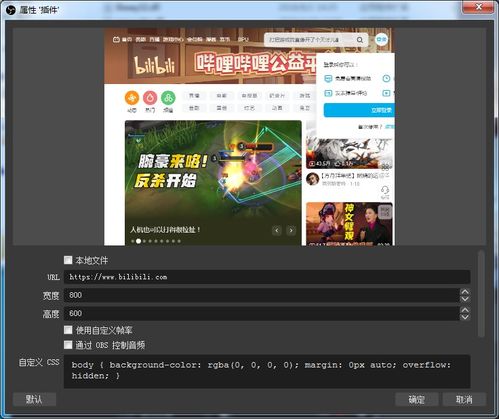The image size is (499, 419).
Task: Click the pink 热门 flame circle icon
Action: tap(150, 98)
